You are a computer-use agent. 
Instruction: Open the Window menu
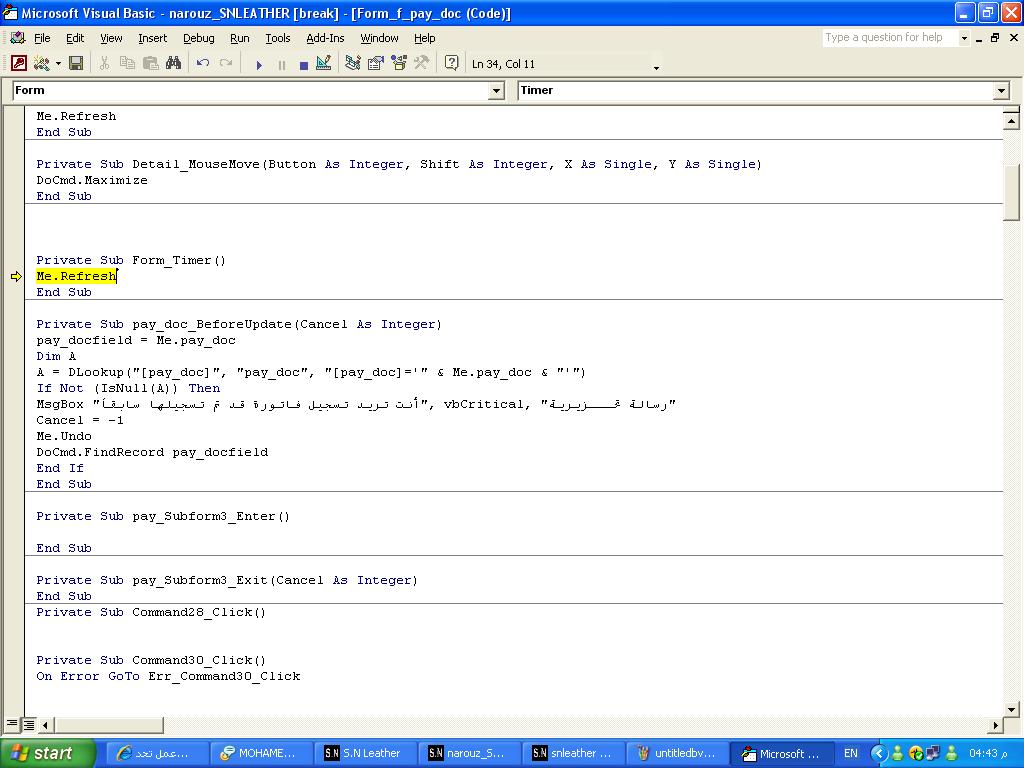(379, 38)
